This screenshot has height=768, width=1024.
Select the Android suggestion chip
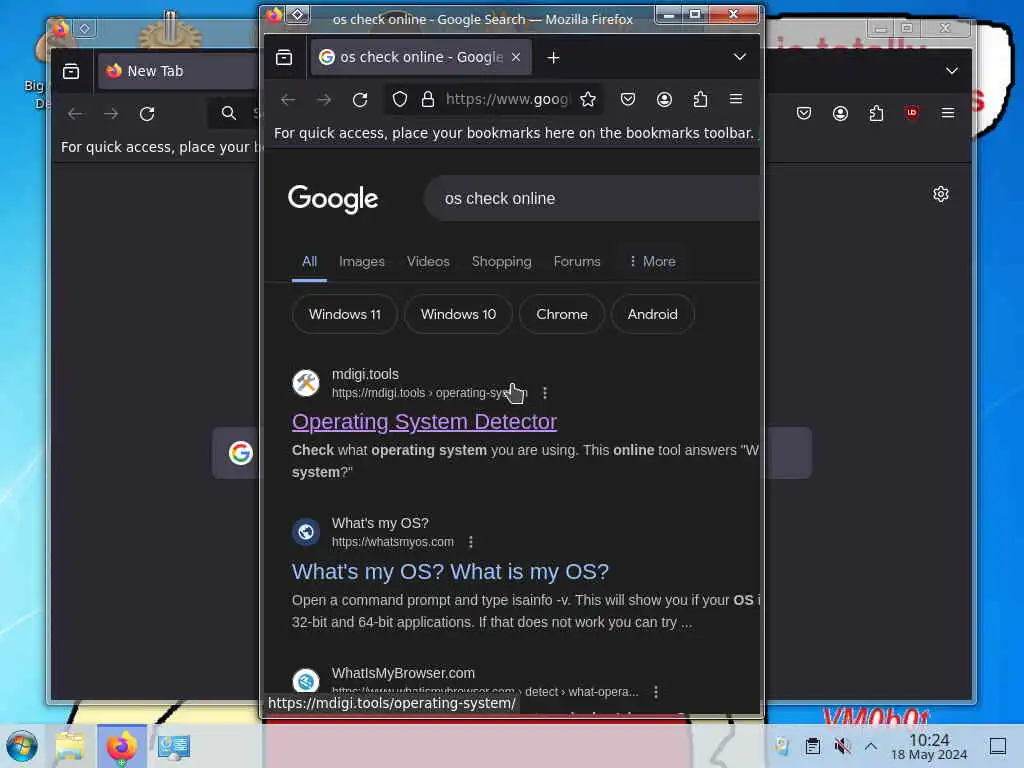click(x=652, y=315)
